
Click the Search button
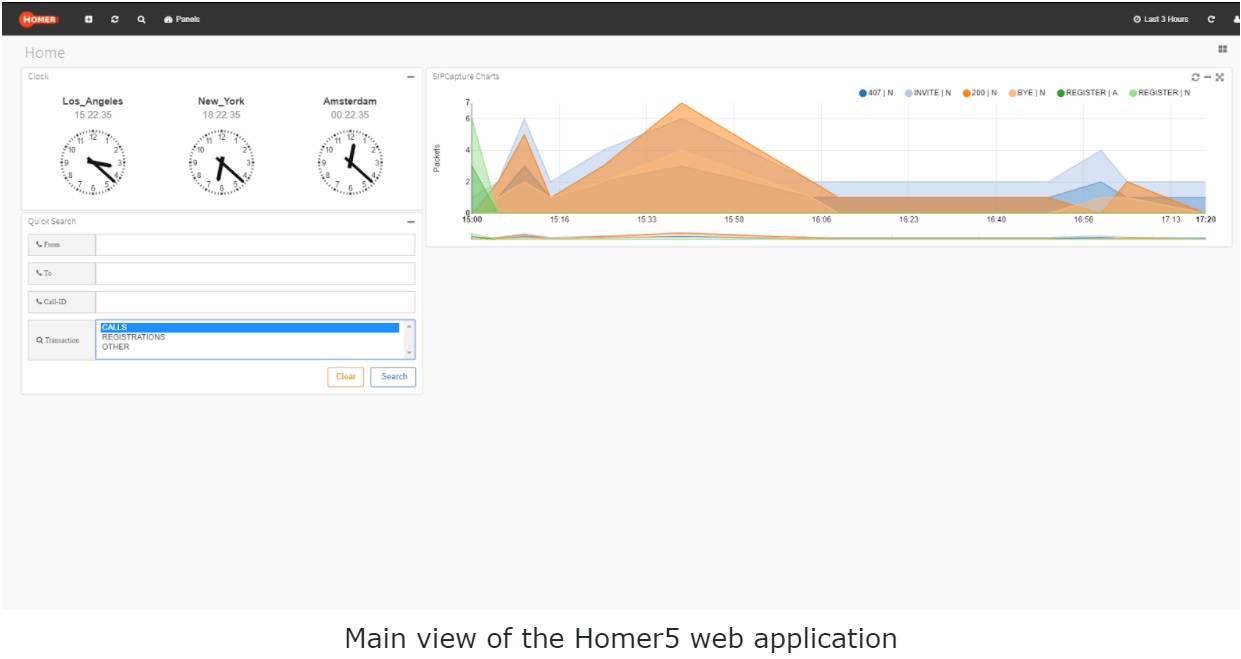pyautogui.click(x=393, y=377)
